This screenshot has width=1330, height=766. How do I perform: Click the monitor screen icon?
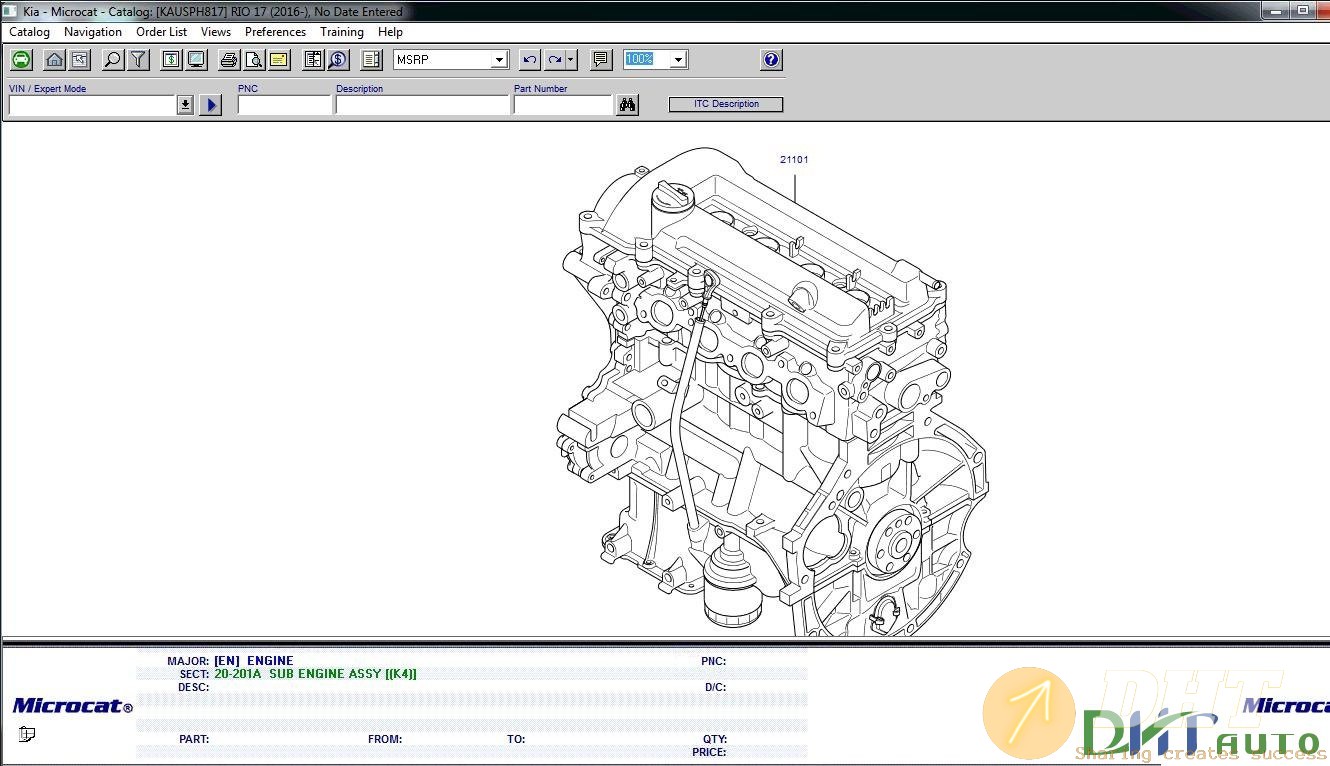click(x=196, y=60)
